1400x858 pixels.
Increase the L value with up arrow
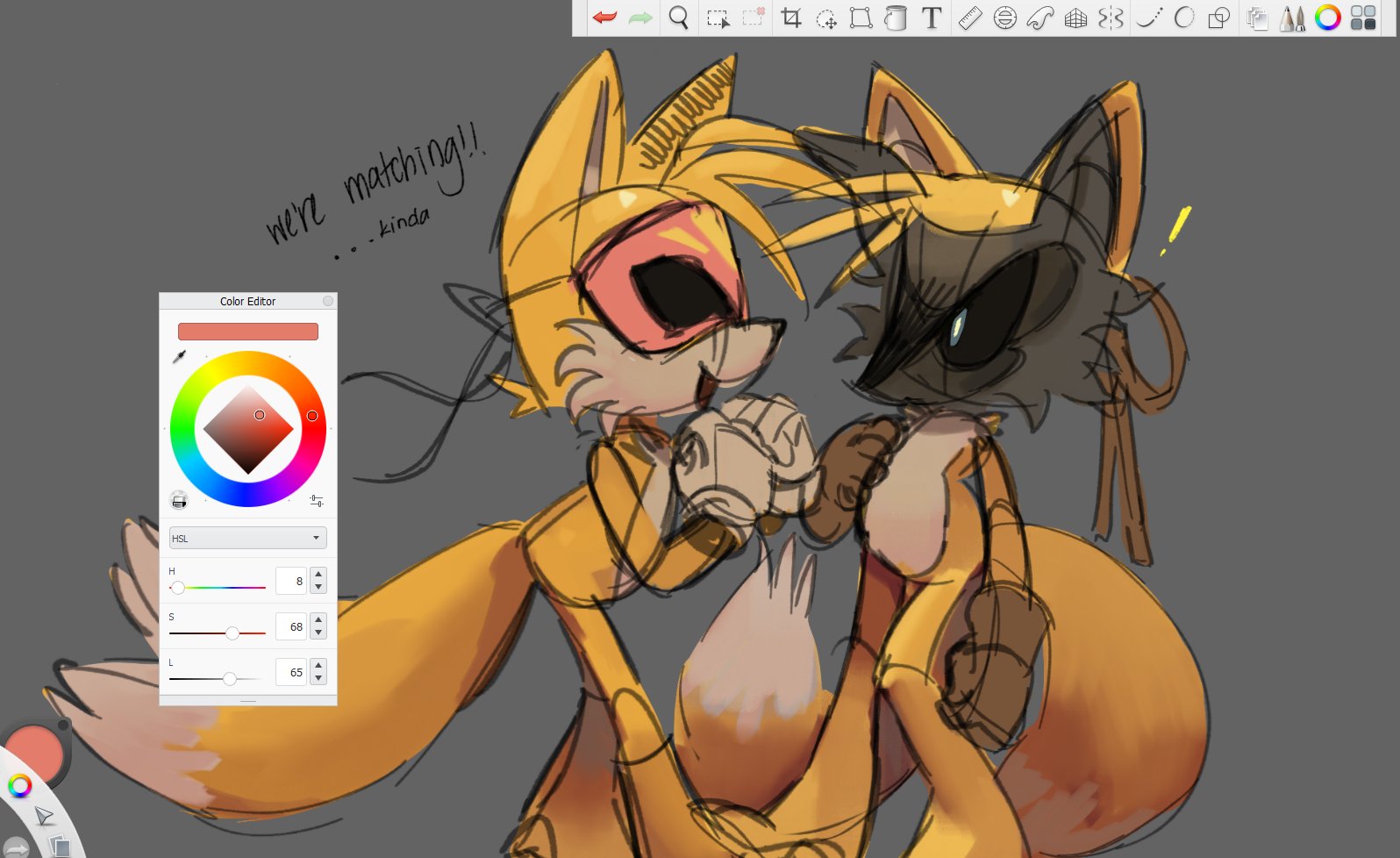[x=318, y=666]
